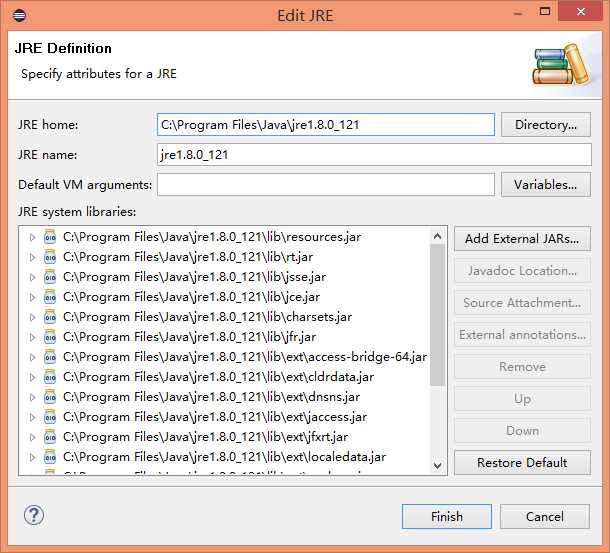
Task: Click the library list scroll up arrow
Action: pyautogui.click(x=437, y=236)
